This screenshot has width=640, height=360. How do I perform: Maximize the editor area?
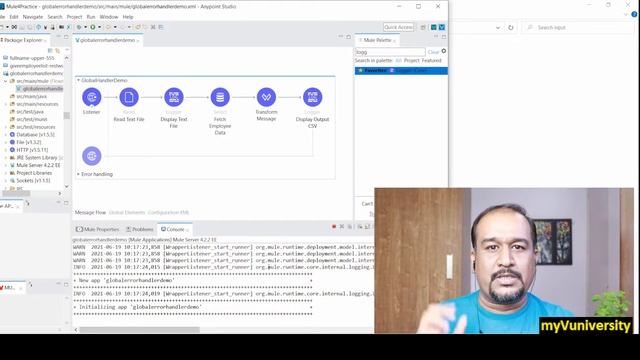click(x=348, y=37)
